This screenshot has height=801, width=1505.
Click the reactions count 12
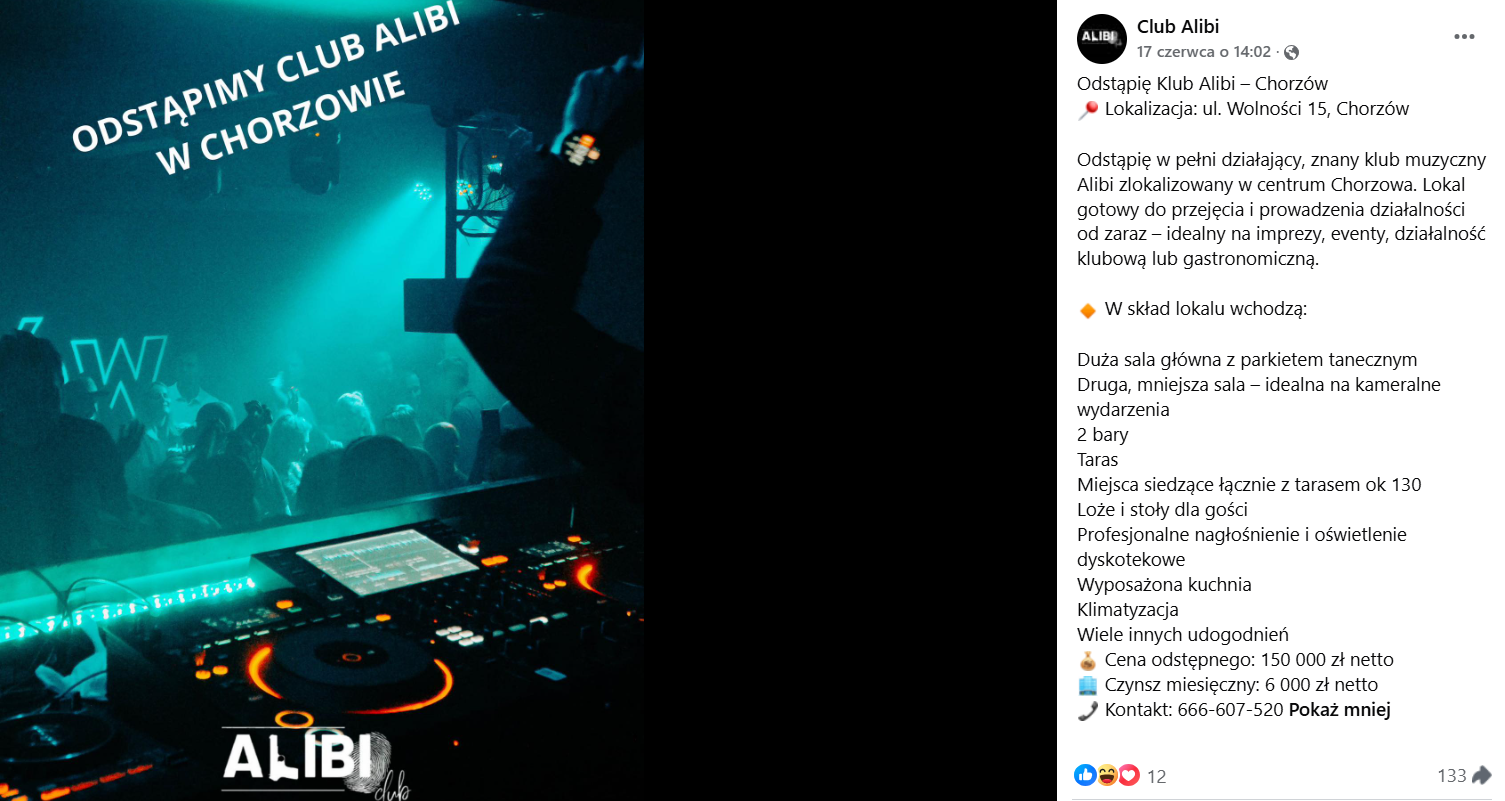coord(1156,776)
